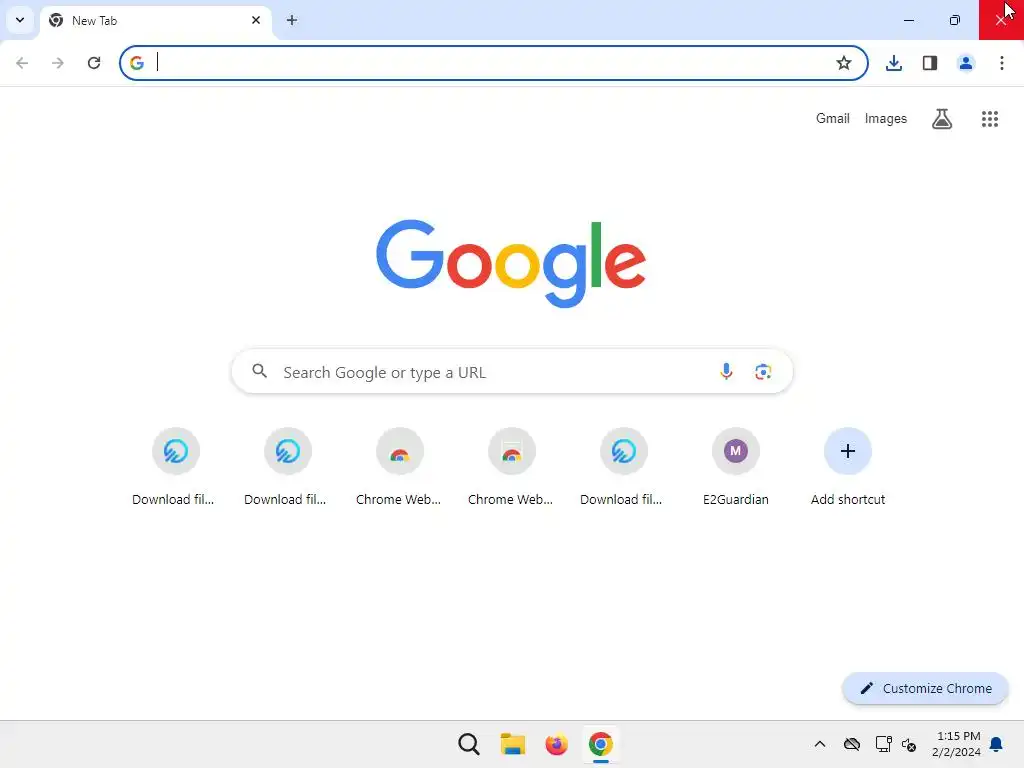Toggle the side panel

[x=930, y=63]
